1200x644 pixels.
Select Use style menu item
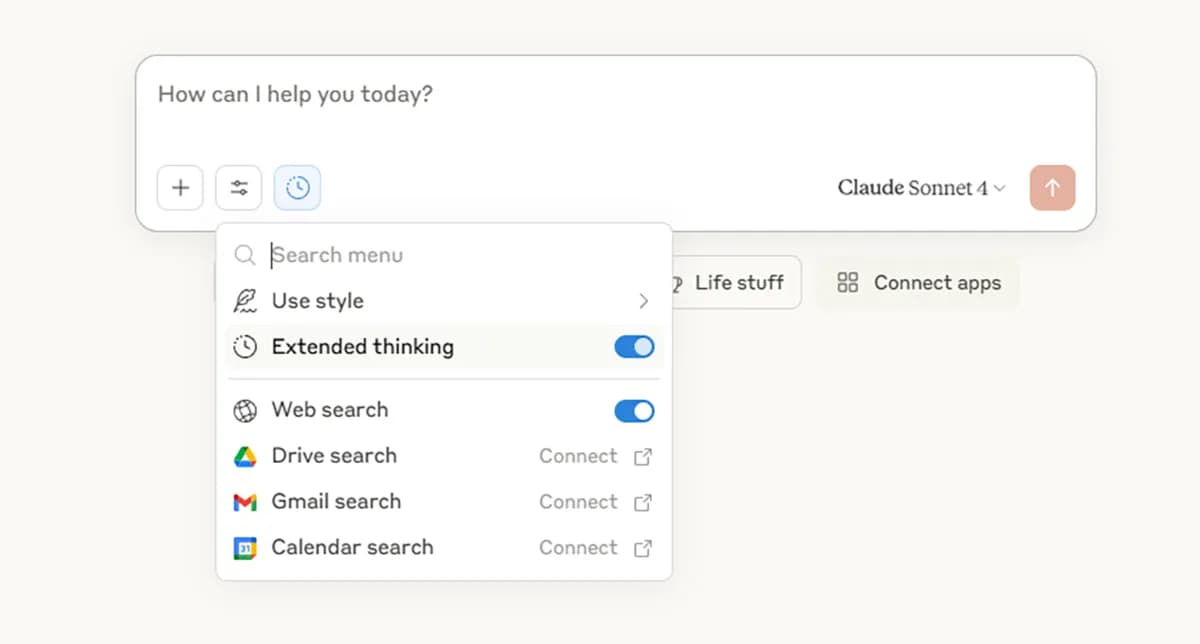[x=318, y=301]
